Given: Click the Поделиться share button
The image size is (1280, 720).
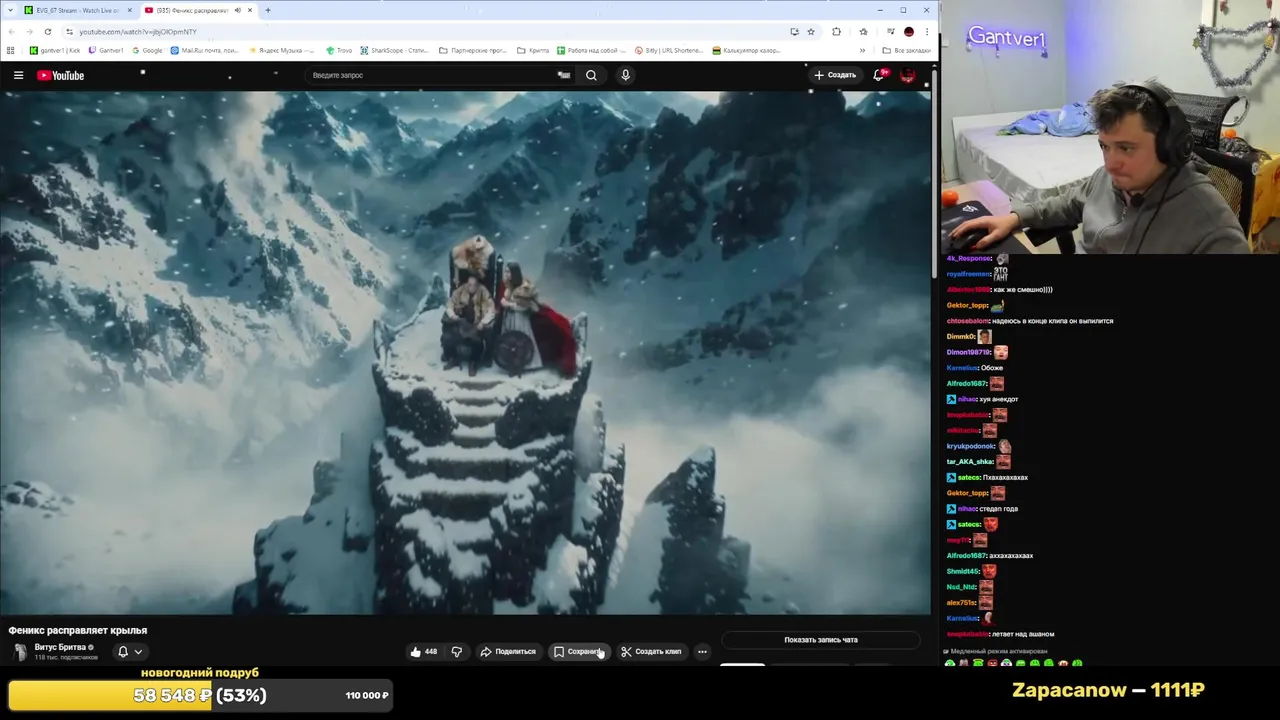Looking at the screenshot, I should (x=508, y=652).
